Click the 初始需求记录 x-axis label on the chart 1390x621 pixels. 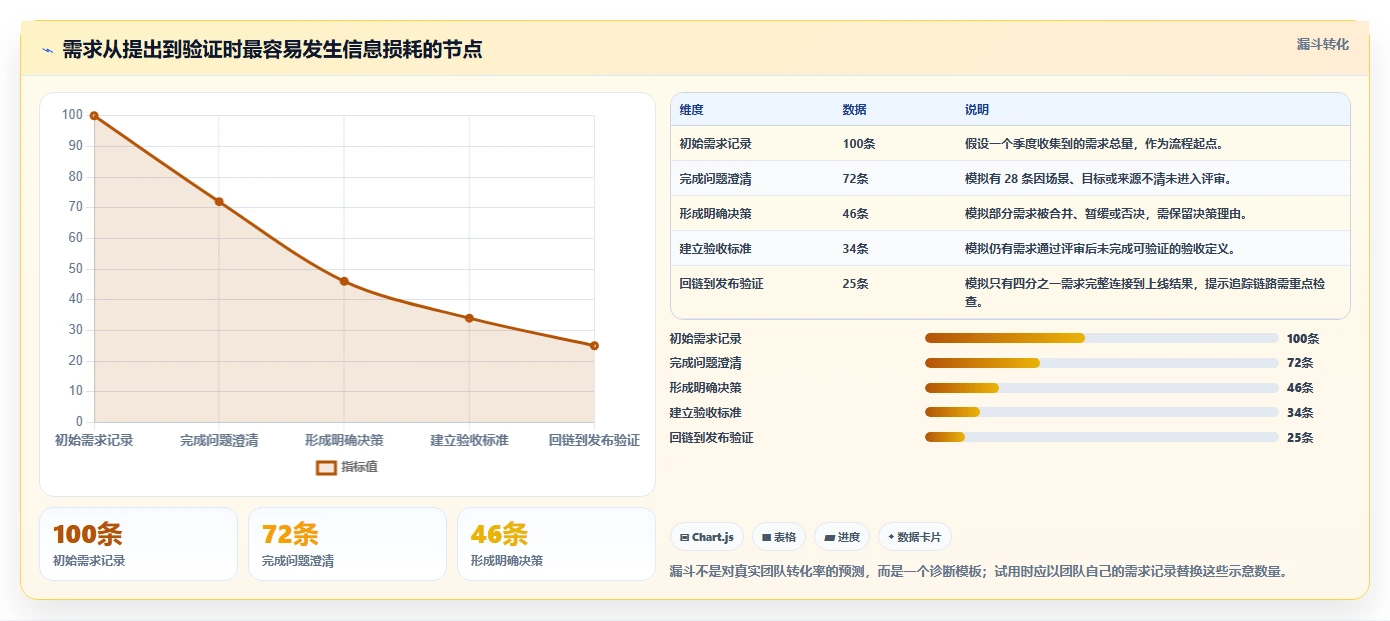pyautogui.click(x=94, y=440)
